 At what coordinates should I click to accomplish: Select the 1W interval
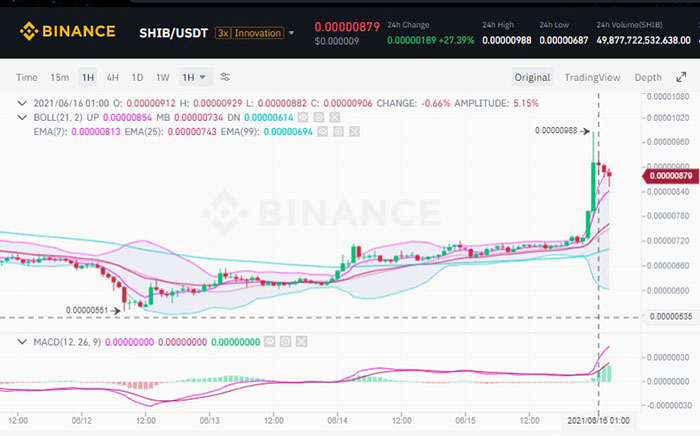point(162,77)
